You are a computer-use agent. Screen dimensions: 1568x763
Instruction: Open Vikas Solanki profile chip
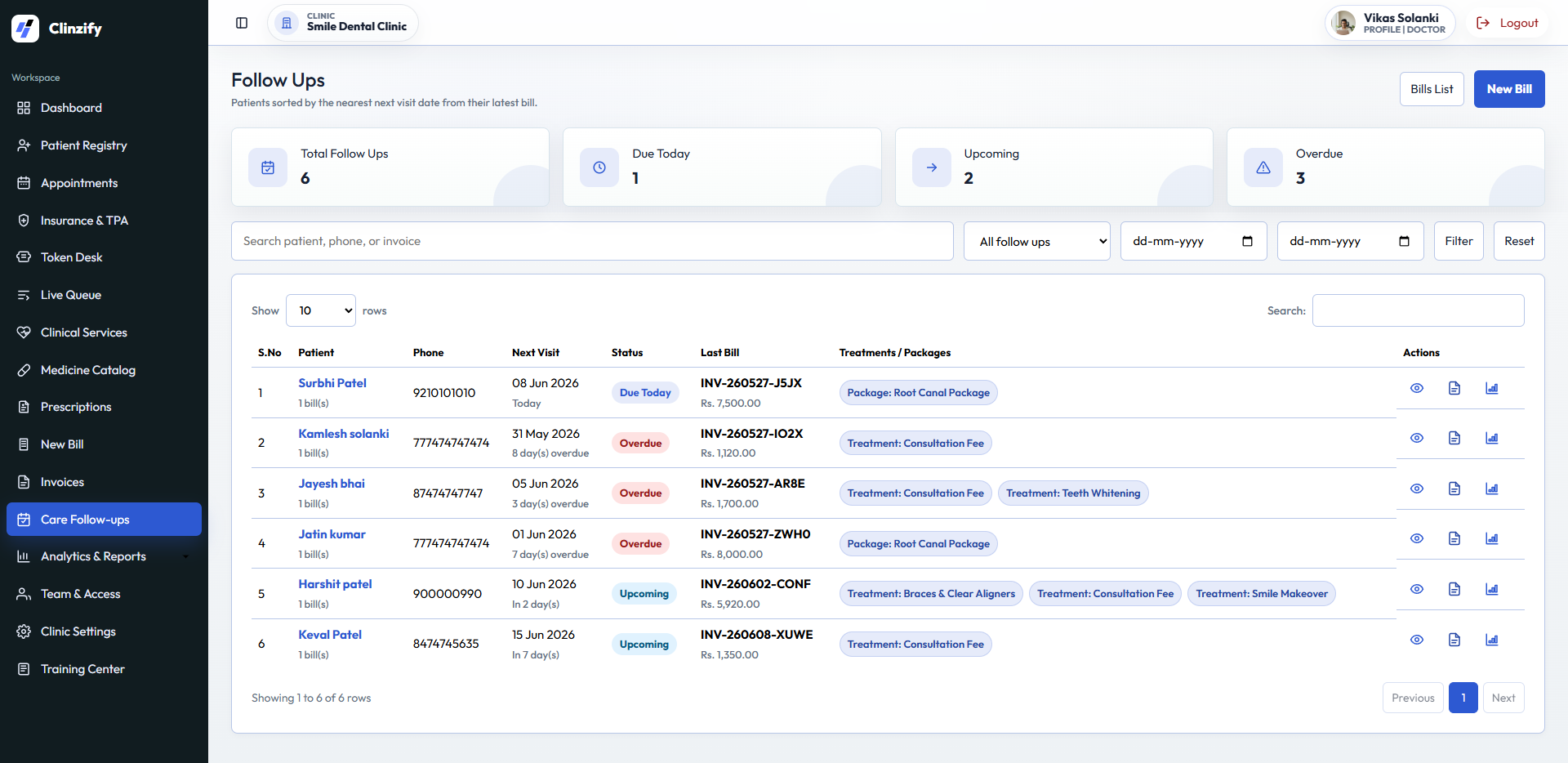[x=1390, y=23]
